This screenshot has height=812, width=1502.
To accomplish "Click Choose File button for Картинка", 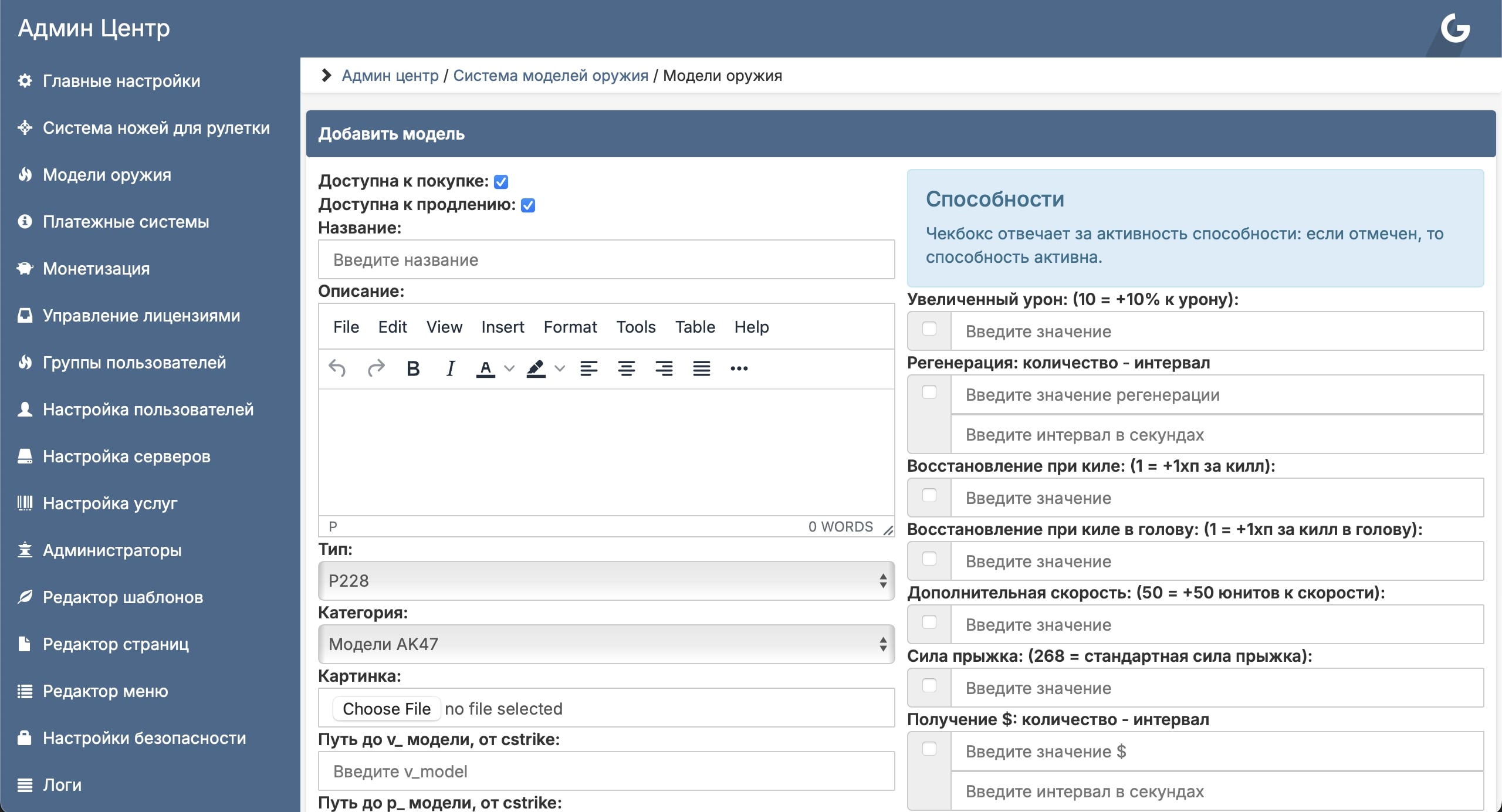I will (x=387, y=709).
